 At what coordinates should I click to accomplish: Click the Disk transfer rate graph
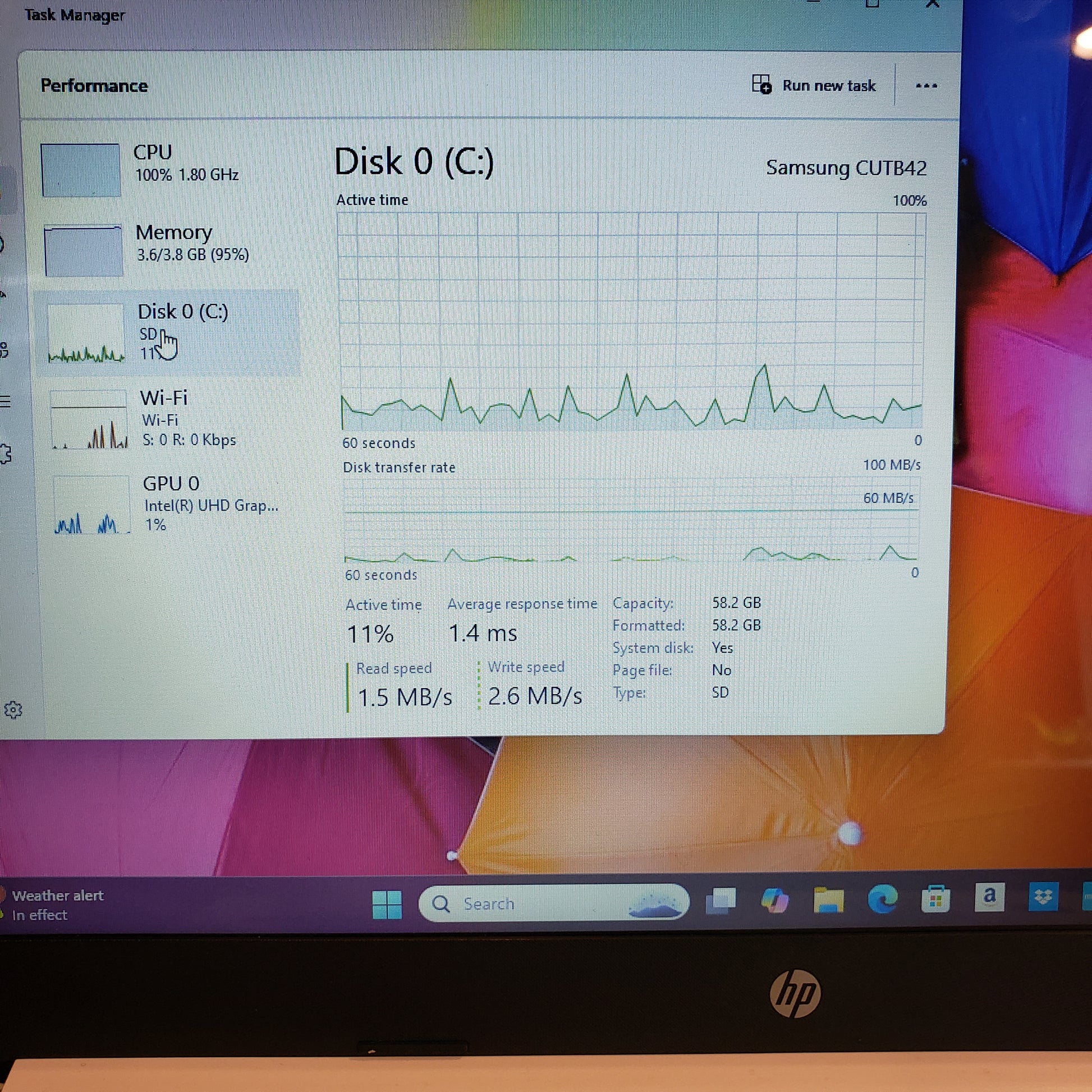coord(631,520)
